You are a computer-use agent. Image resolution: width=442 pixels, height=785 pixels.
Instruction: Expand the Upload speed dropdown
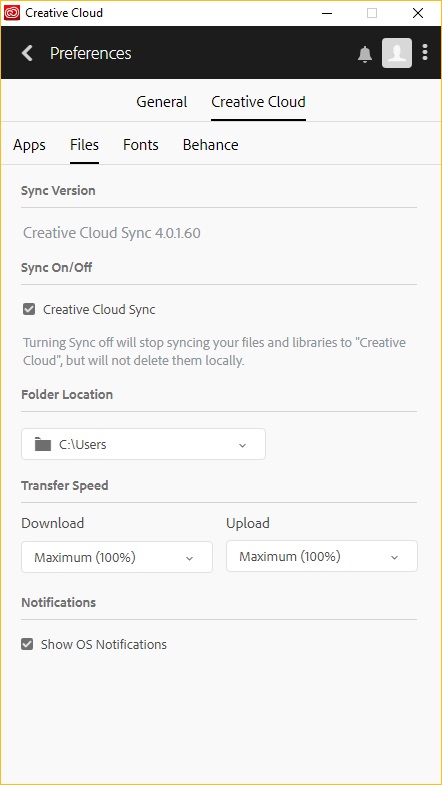[x=322, y=556]
